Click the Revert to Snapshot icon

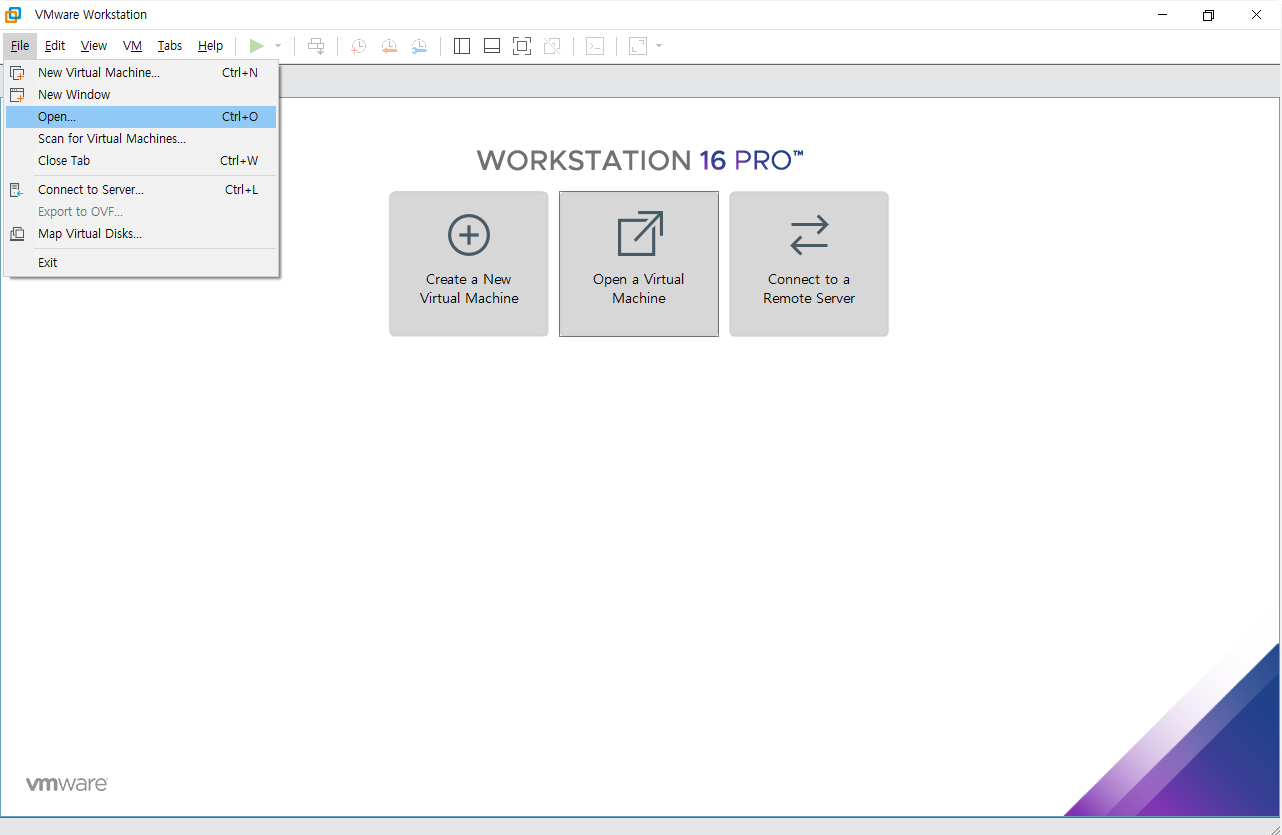tap(389, 46)
